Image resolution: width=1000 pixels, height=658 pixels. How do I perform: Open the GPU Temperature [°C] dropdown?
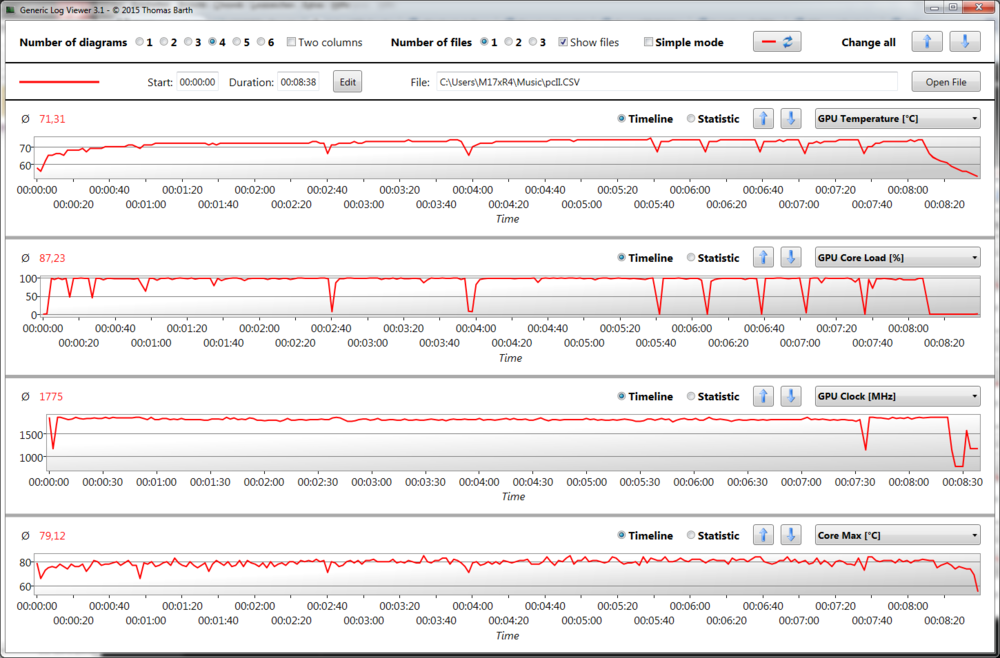[x=897, y=119]
